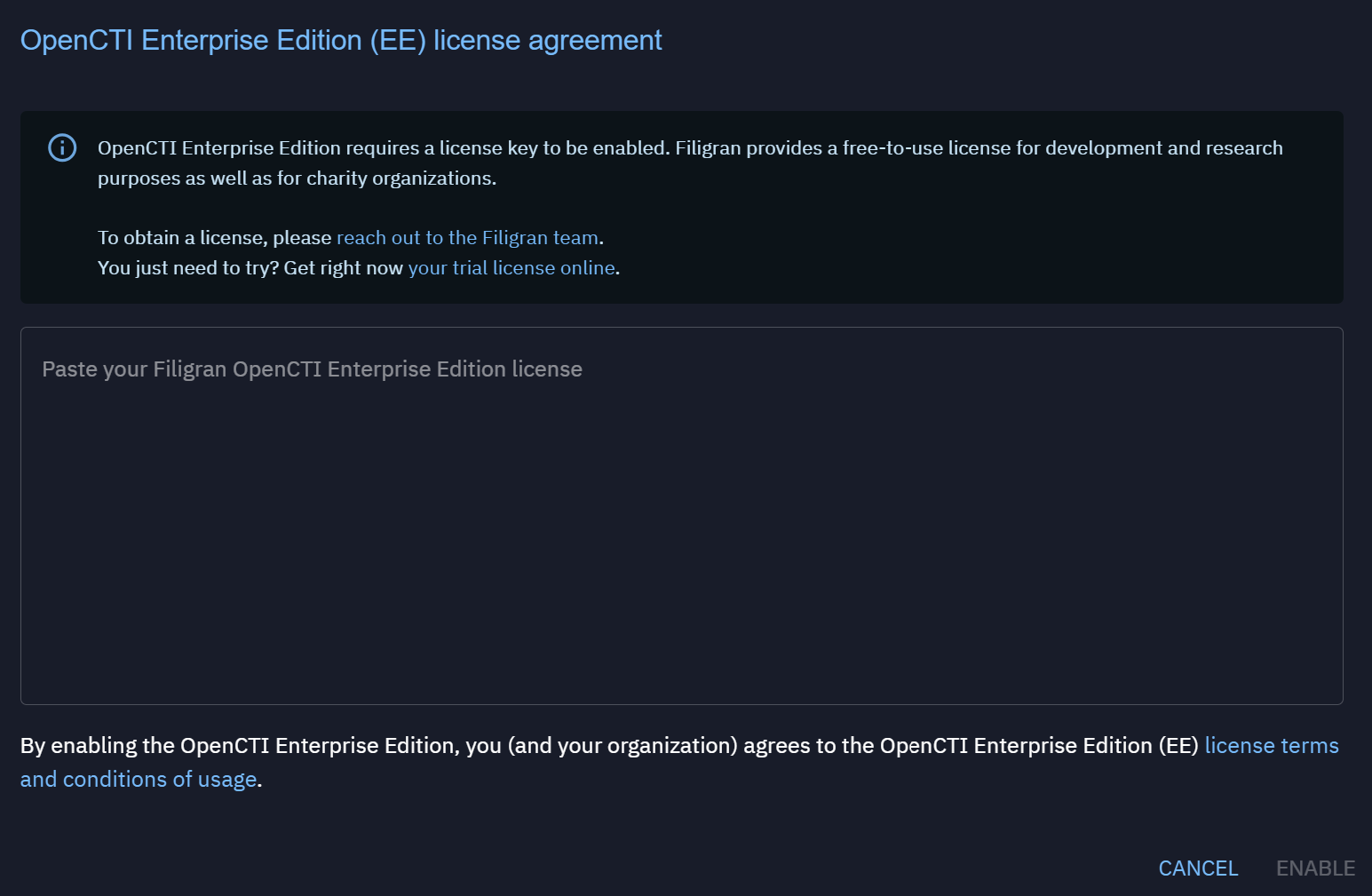The image size is (1372, 896).
Task: Click the 'Get right now' phrase in the alert
Action: click(344, 268)
